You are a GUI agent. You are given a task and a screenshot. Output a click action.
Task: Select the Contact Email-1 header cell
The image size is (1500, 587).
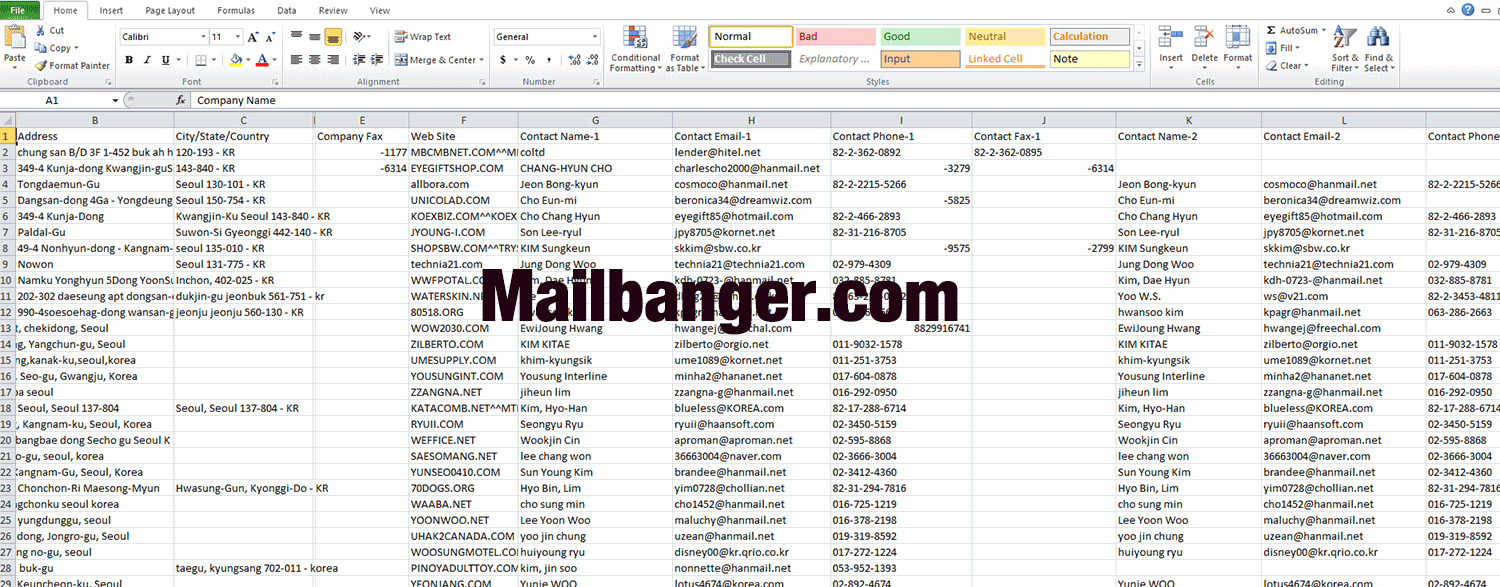tap(751, 136)
